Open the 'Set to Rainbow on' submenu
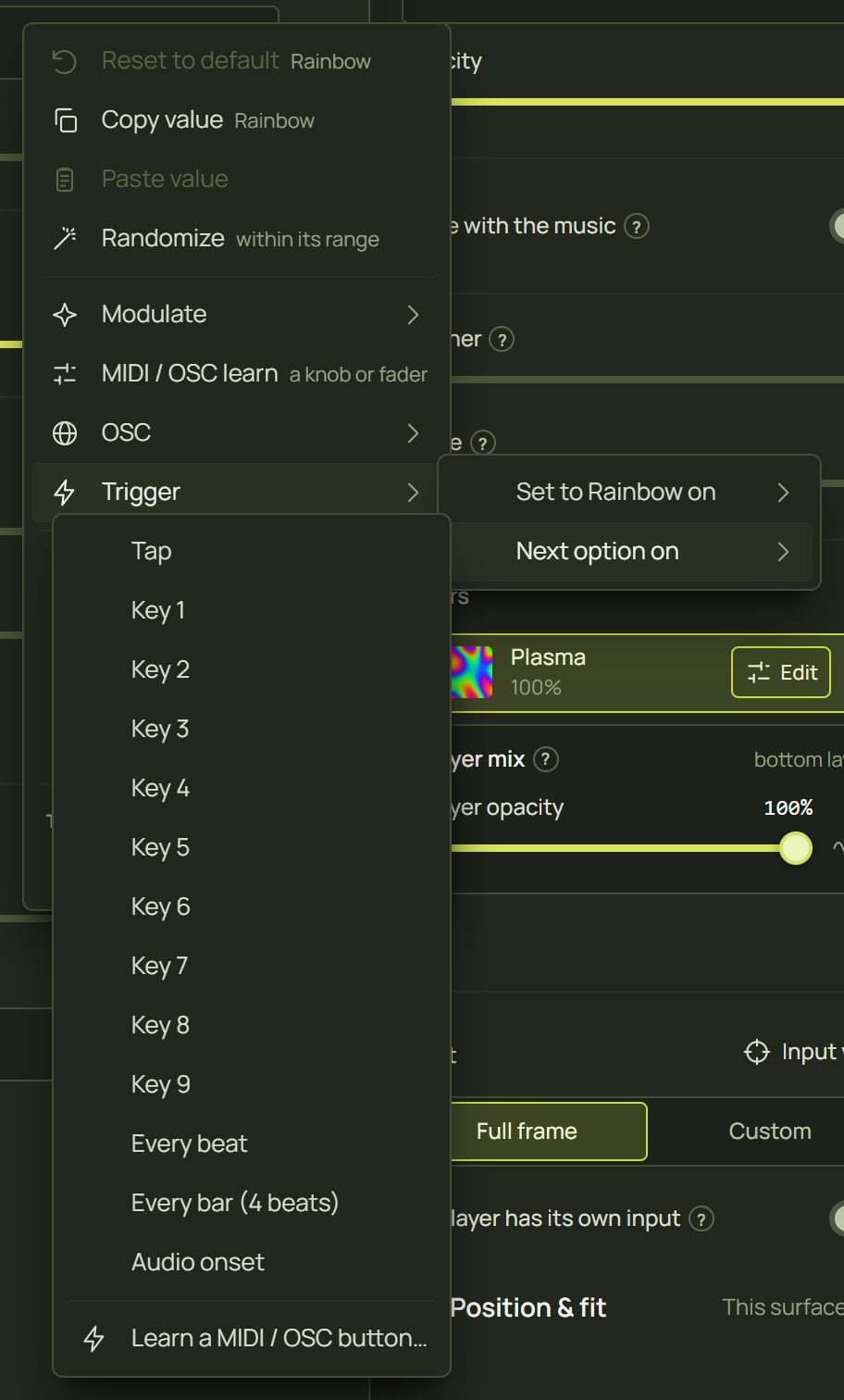 629,493
